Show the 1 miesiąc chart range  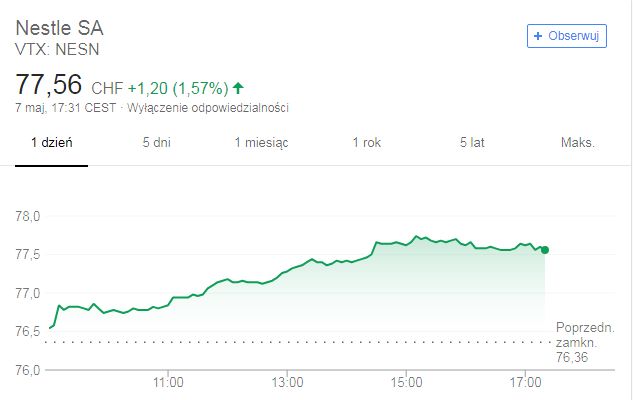261,143
